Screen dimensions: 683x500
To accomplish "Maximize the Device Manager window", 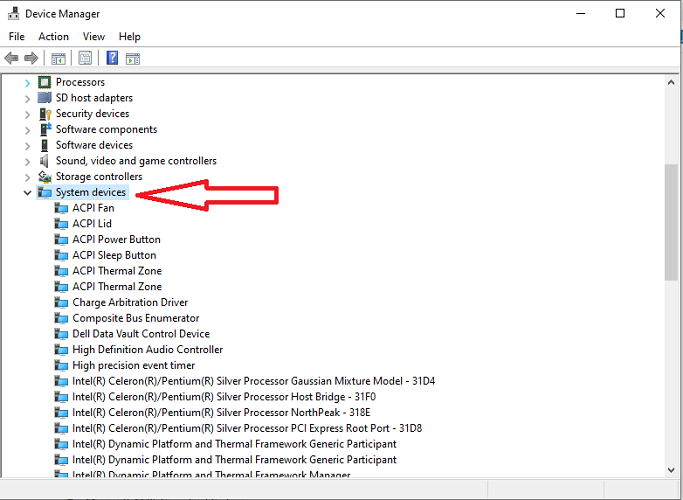I will (620, 14).
